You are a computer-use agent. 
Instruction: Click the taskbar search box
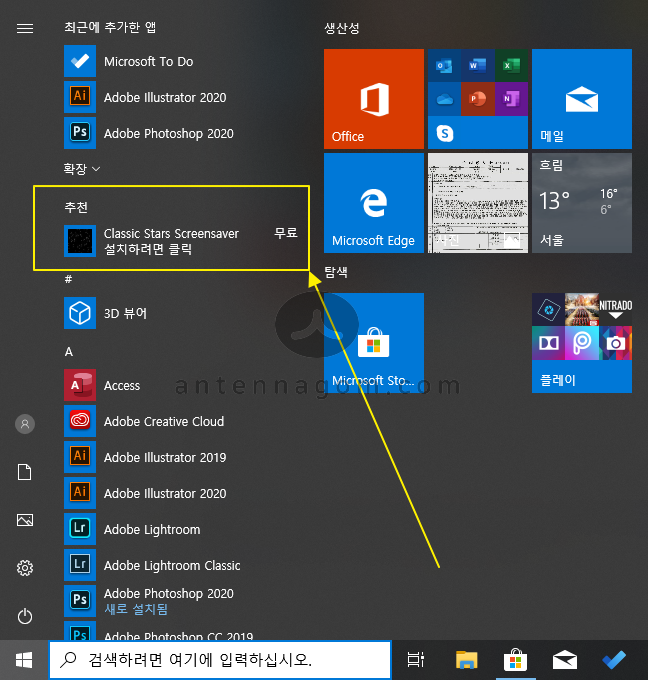pyautogui.click(x=220, y=660)
